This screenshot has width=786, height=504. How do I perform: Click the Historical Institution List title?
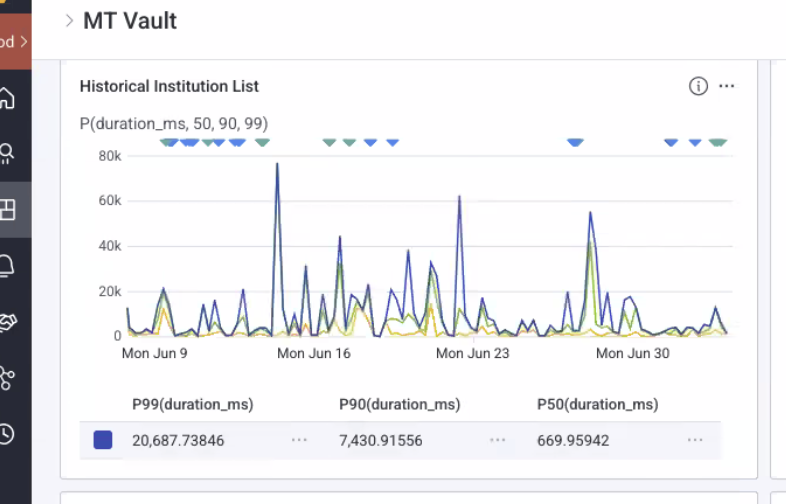point(169,86)
